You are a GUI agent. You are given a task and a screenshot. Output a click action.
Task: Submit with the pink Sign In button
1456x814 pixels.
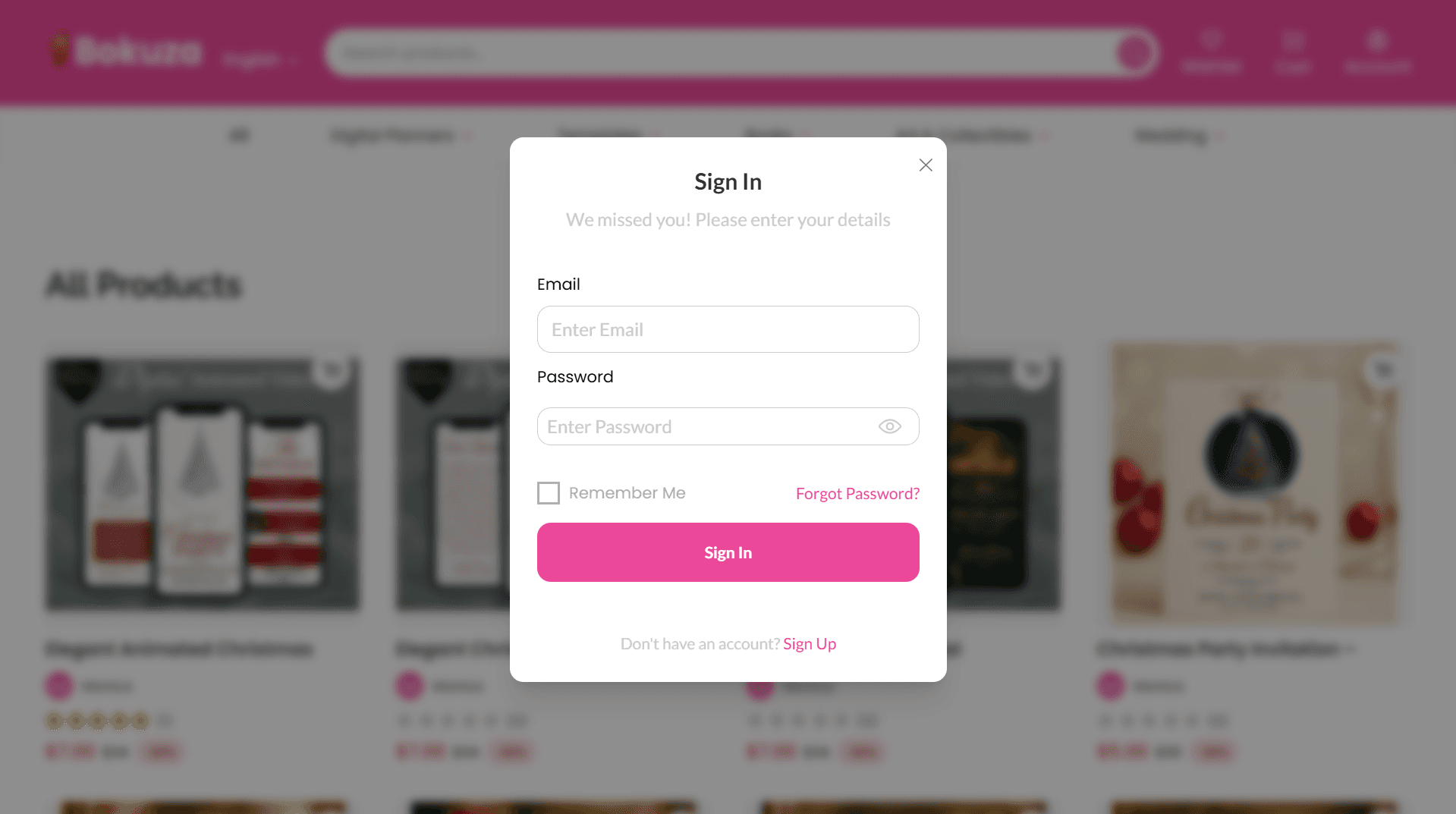[x=728, y=552]
